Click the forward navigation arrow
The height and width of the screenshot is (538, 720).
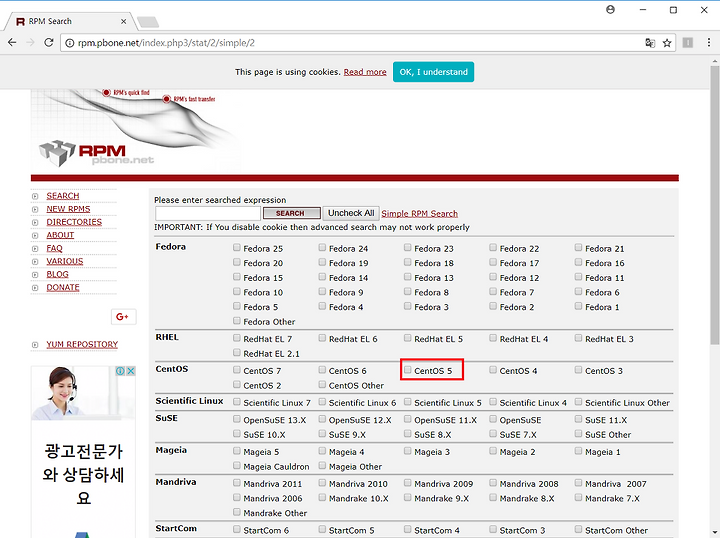click(x=30, y=43)
